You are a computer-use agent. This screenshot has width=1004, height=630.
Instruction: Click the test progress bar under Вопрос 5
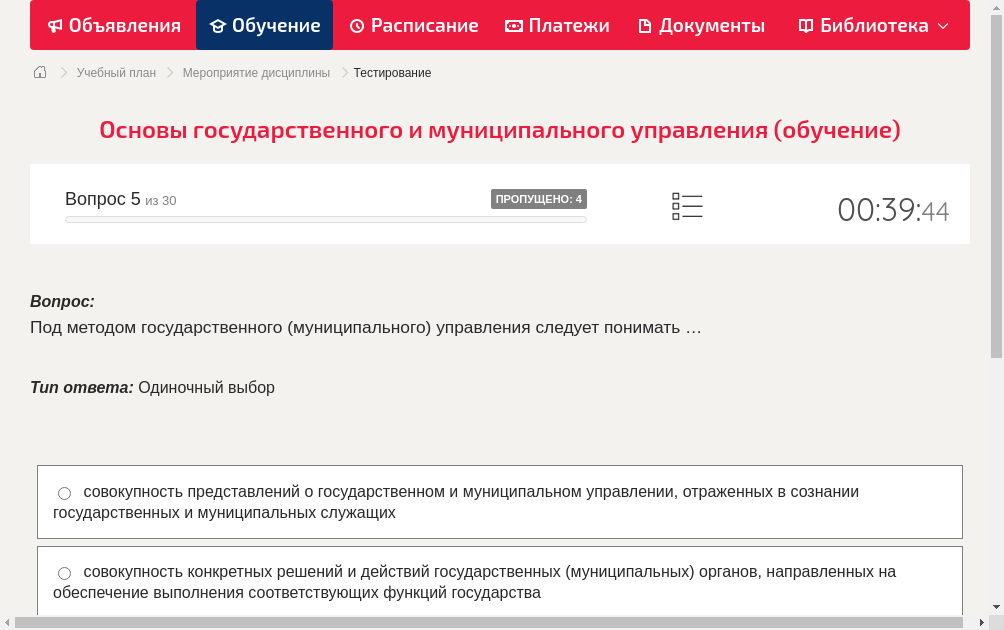click(326, 219)
